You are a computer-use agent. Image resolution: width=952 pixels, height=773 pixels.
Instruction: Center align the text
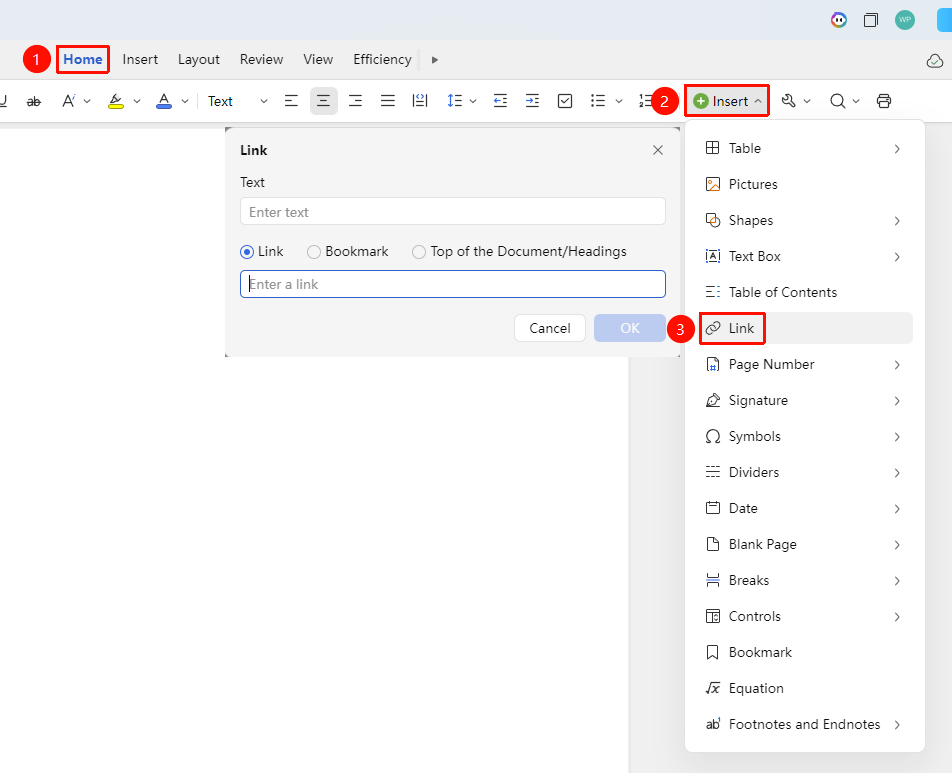[x=324, y=101]
